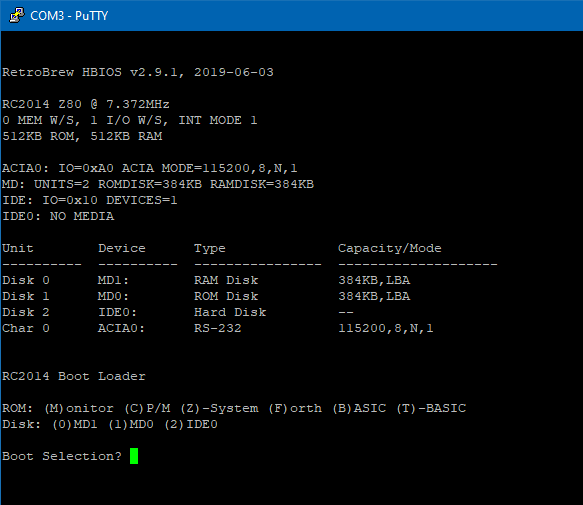The width and height of the screenshot is (583, 505).
Task: Click the (2)IDE0 disk option text
Action: [191, 424]
